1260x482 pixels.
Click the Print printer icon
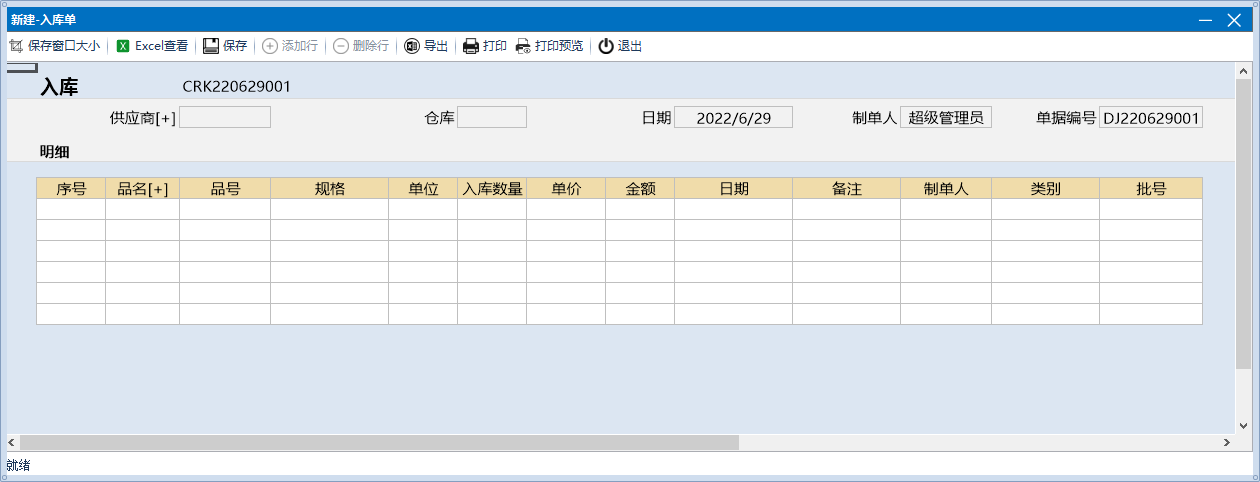(471, 46)
